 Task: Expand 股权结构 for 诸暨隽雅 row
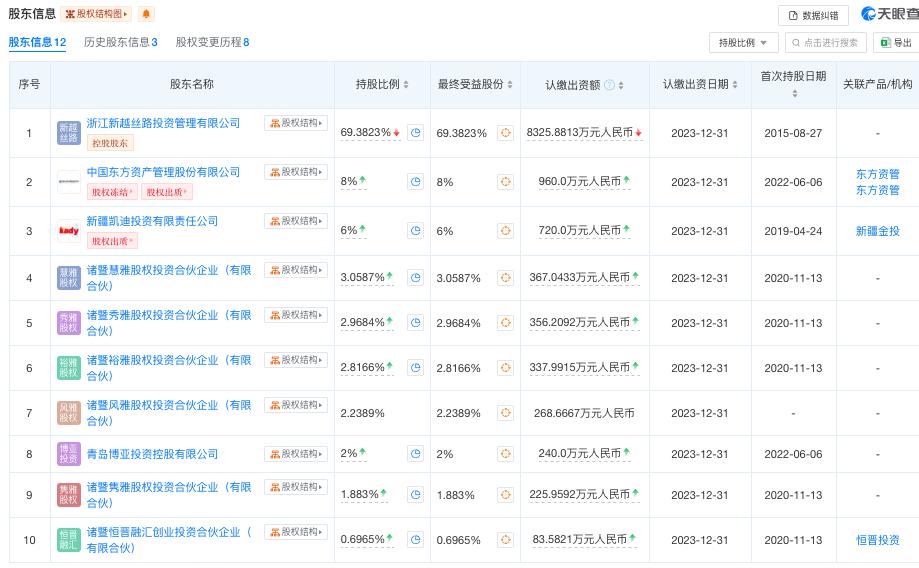coord(296,487)
